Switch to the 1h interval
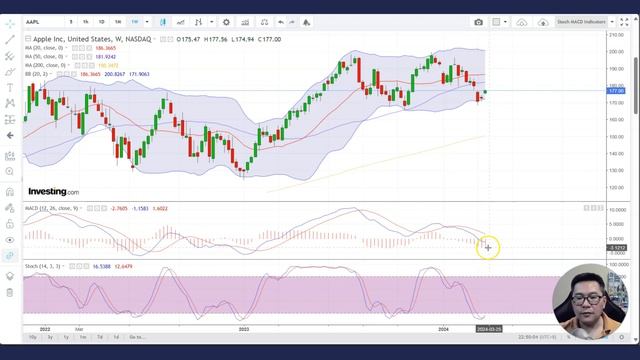Screen dimensions: 640x360 tap(86, 22)
